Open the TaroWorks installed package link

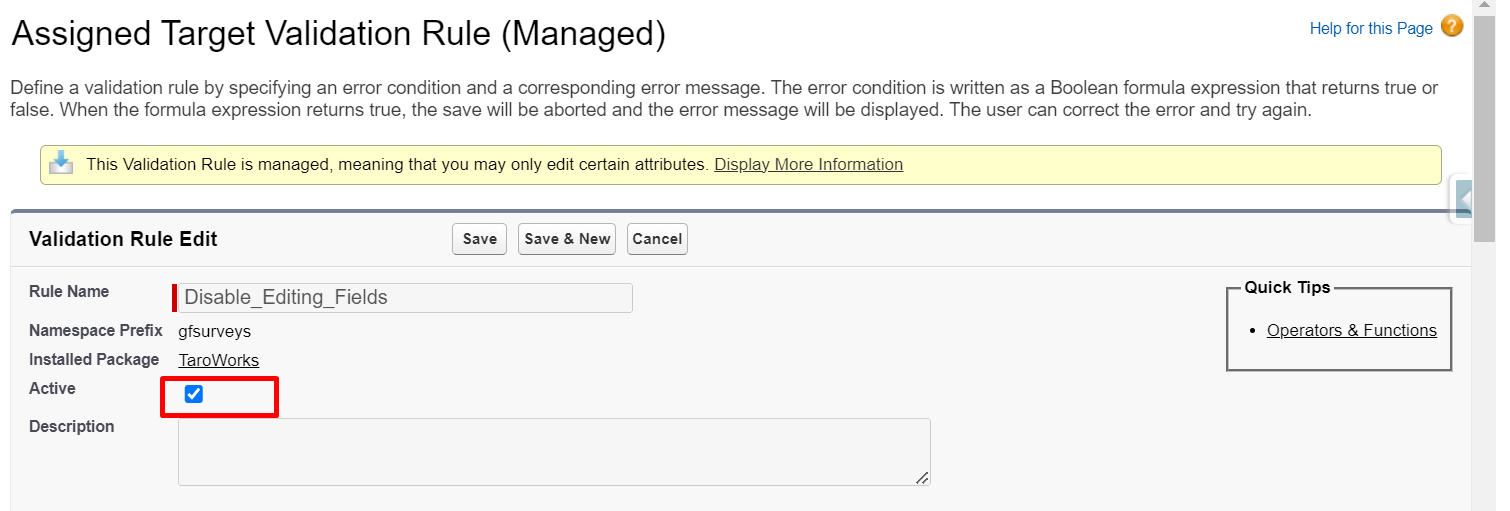click(x=218, y=360)
